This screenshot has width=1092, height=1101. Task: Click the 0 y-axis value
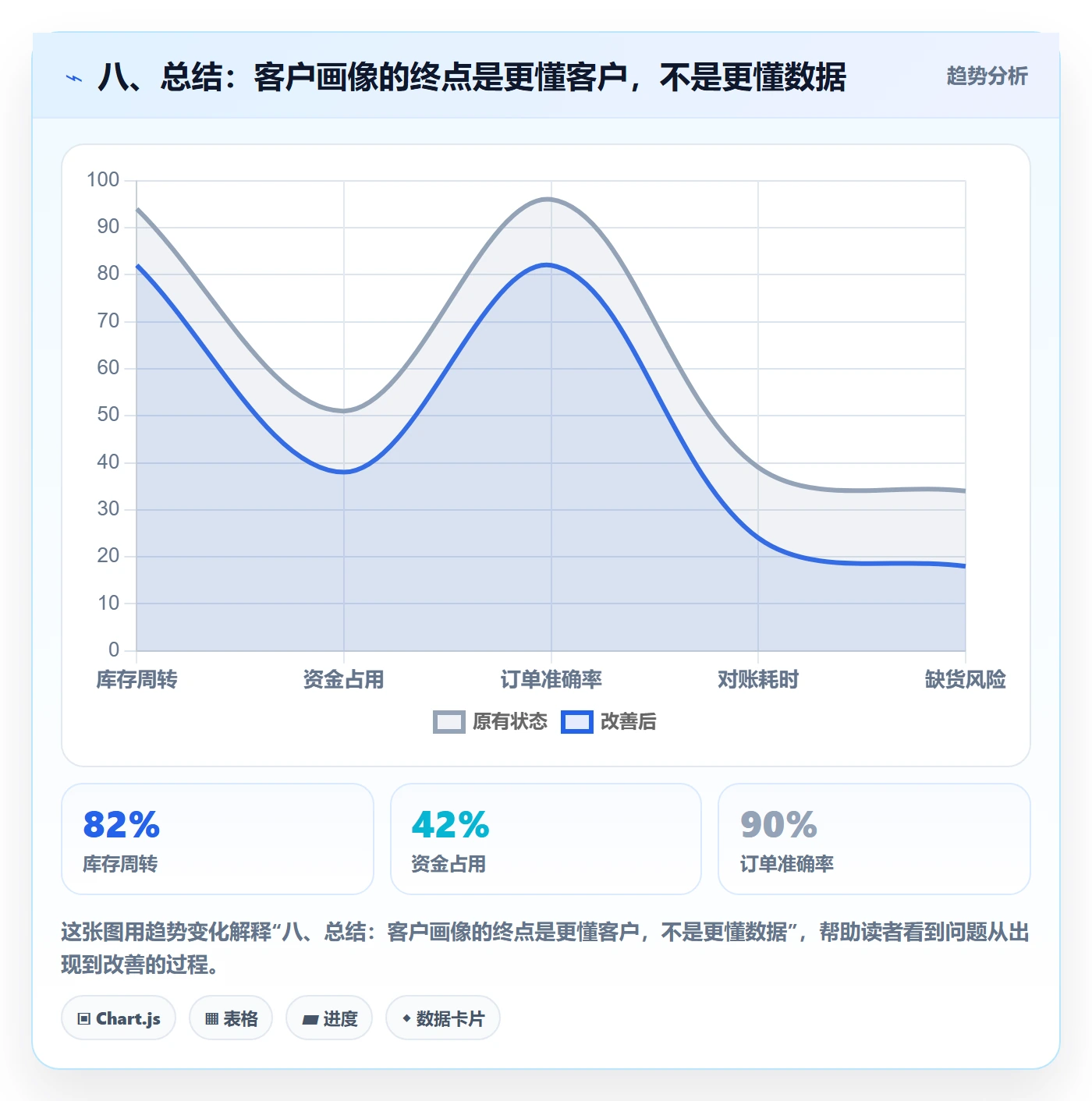114,650
